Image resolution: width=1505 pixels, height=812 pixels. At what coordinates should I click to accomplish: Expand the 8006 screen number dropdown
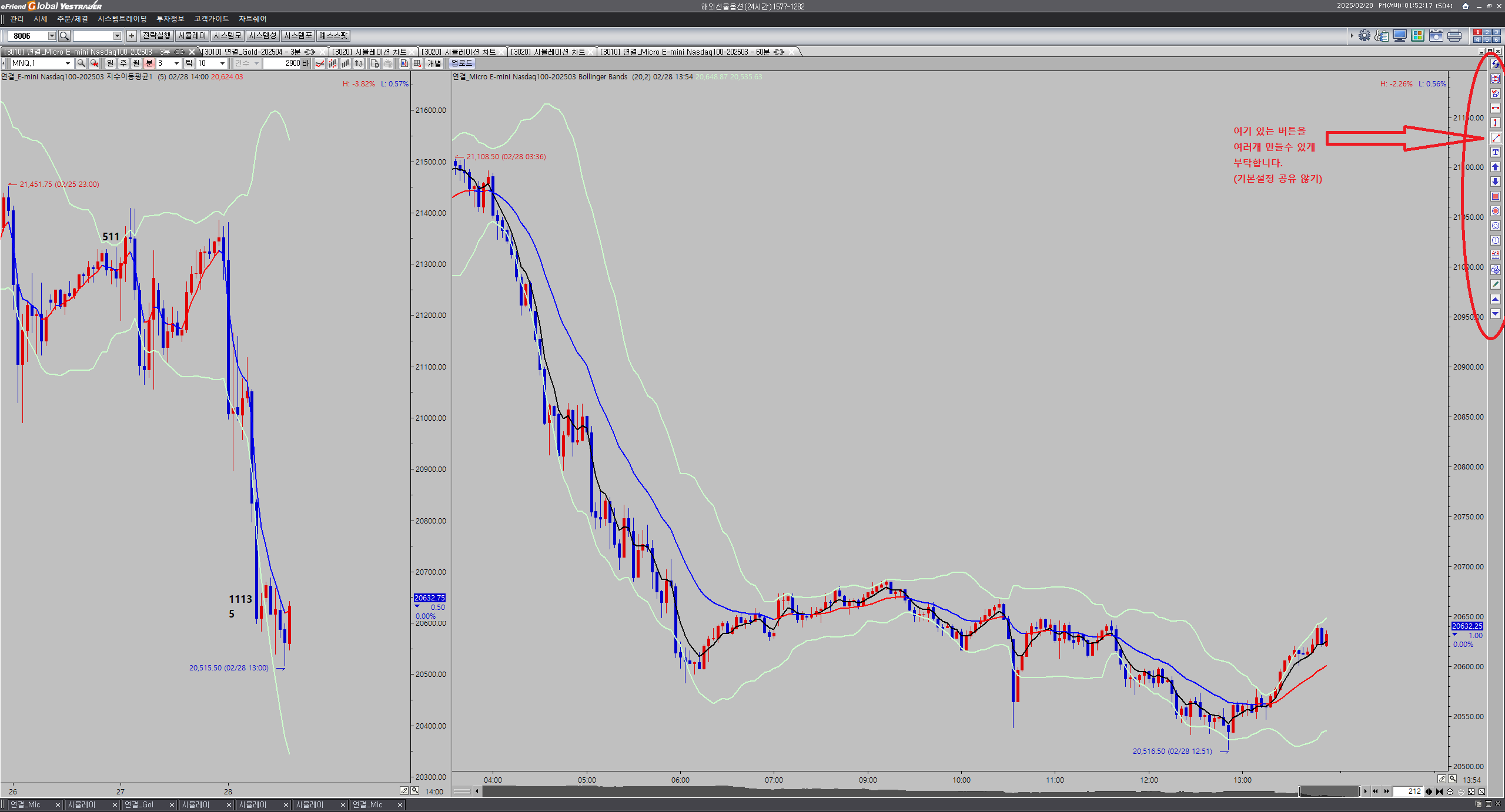52,36
